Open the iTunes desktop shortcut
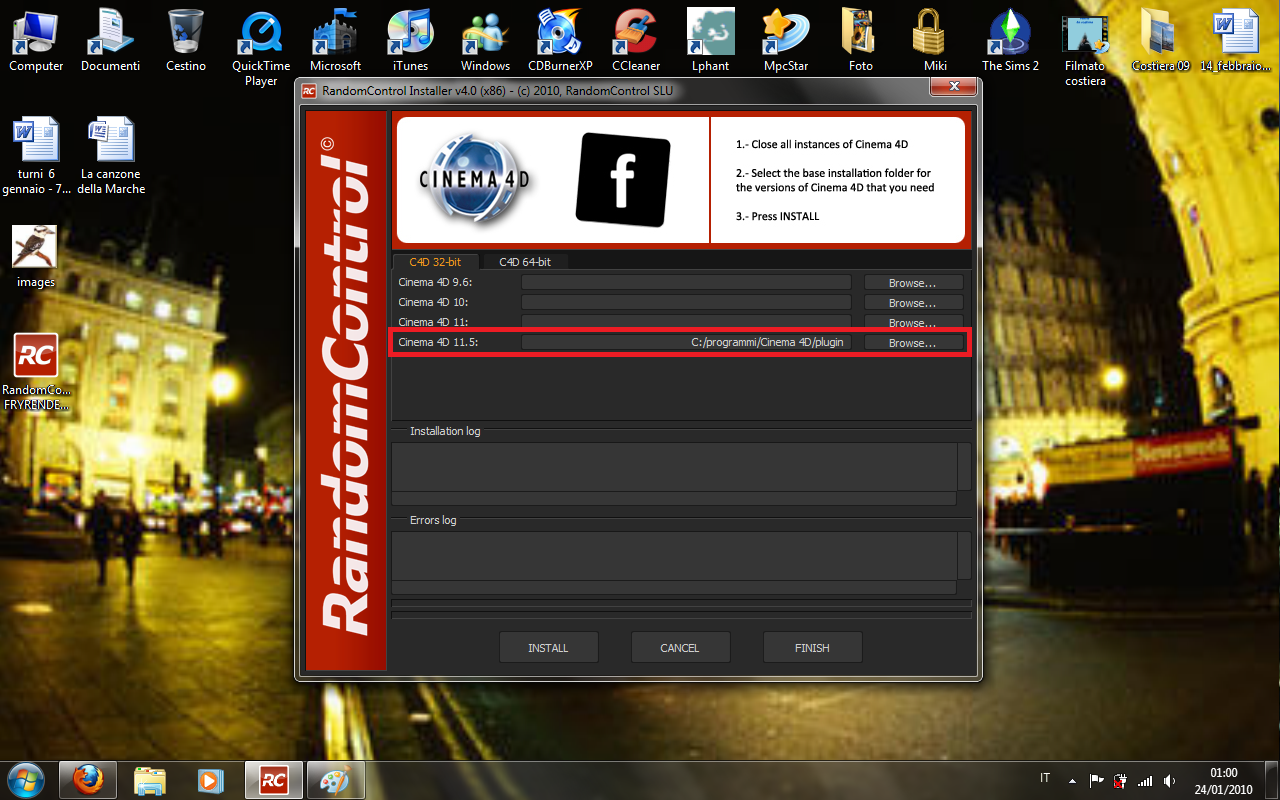 click(410, 40)
